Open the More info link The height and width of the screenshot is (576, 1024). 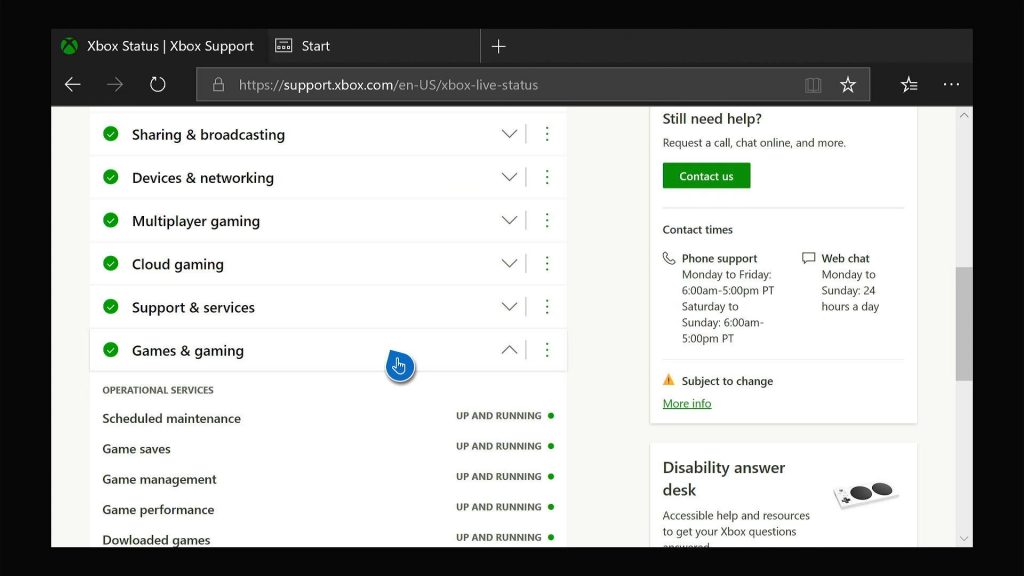tap(687, 404)
